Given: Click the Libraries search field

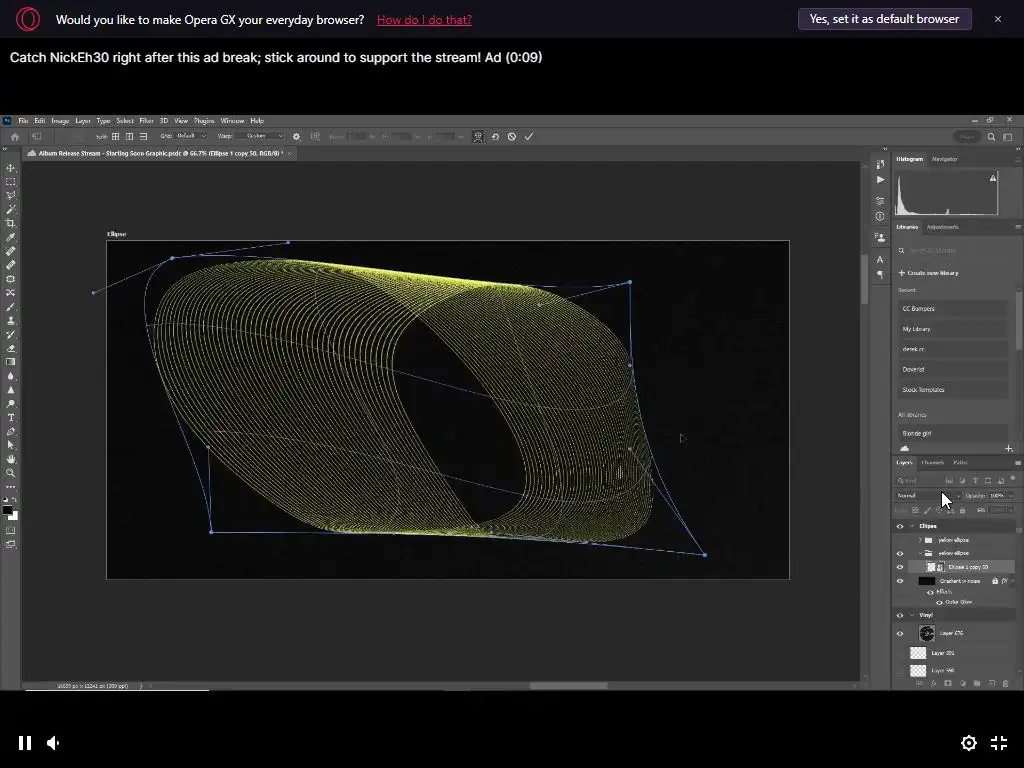Looking at the screenshot, I should [x=955, y=250].
